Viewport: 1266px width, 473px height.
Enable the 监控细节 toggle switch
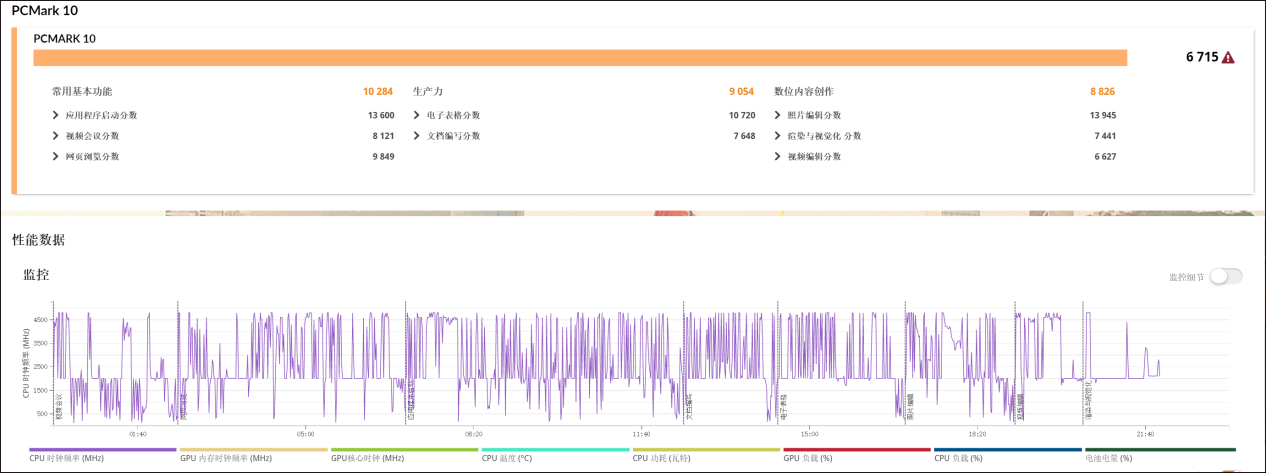click(1225, 277)
